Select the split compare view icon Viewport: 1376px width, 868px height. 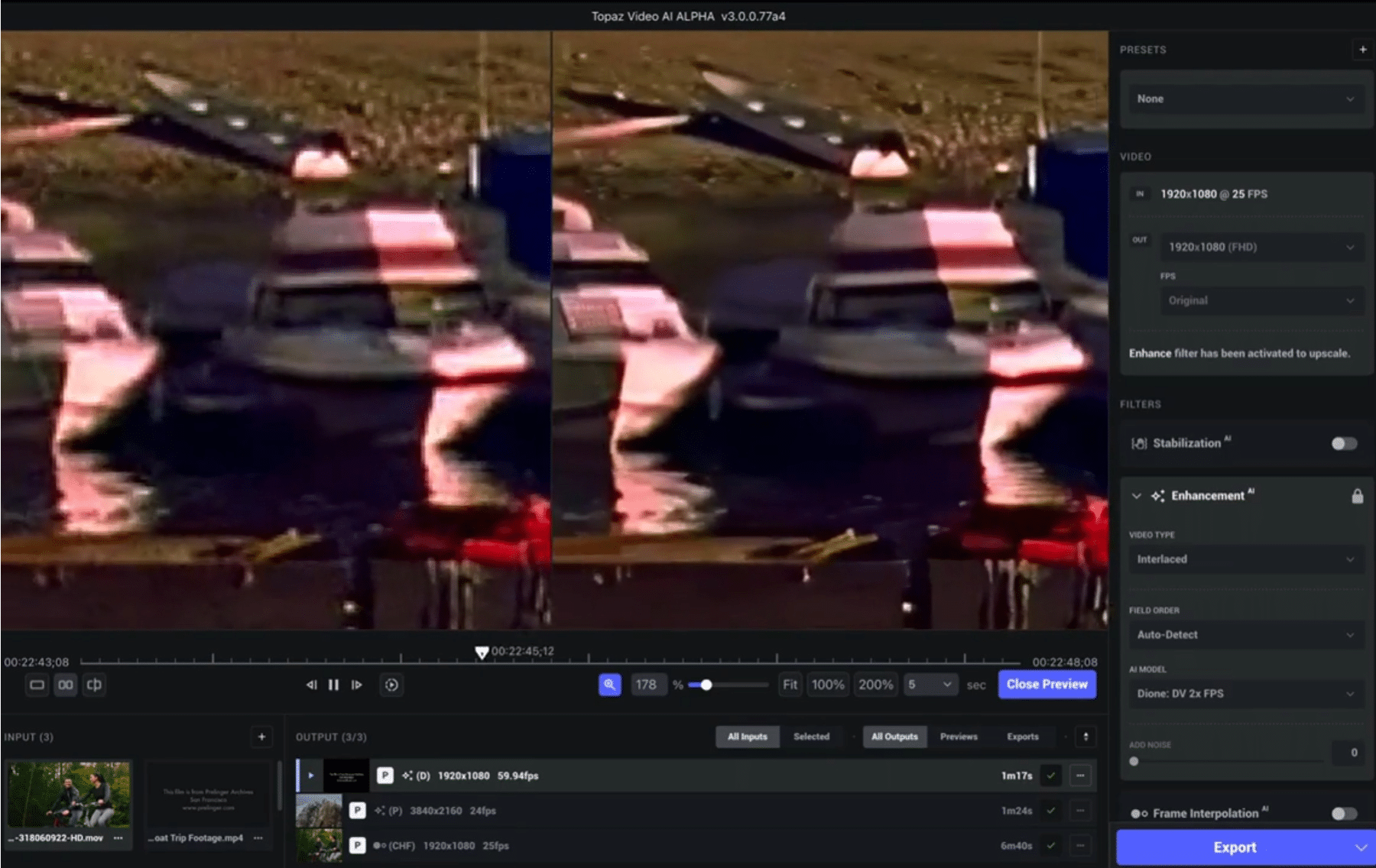(x=94, y=685)
